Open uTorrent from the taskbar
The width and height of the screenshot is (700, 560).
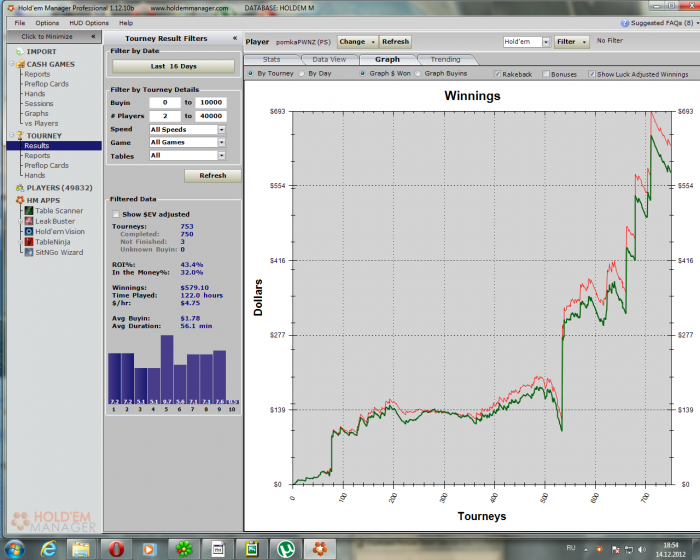click(x=286, y=549)
